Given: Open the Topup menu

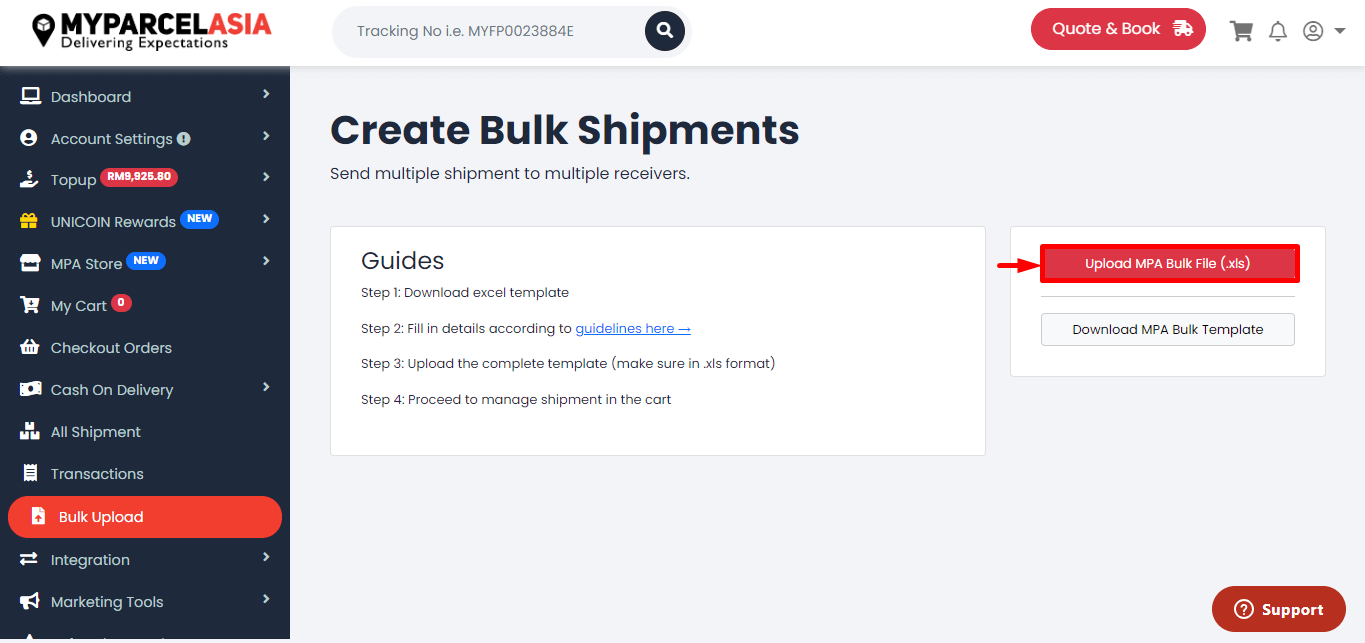Looking at the screenshot, I should tap(73, 180).
